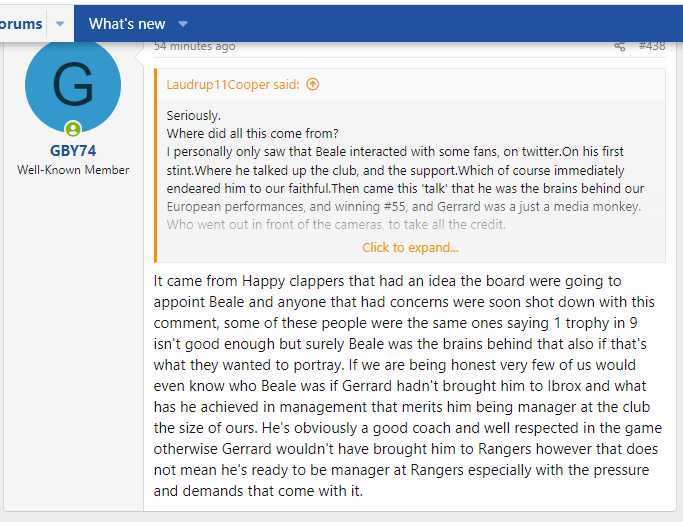Click the 54 minutes ago timestamp
The width and height of the screenshot is (683, 522).
pos(195,46)
